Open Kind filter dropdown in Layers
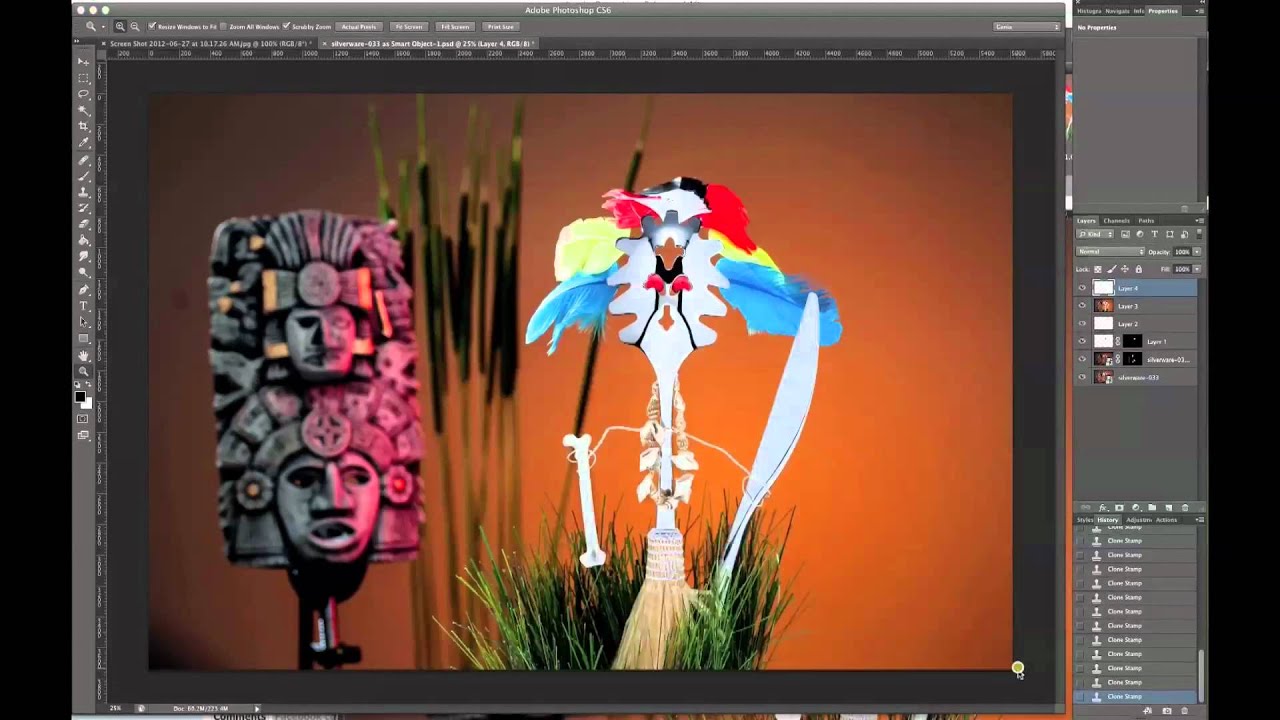This screenshot has height=720, width=1280. (x=1095, y=234)
